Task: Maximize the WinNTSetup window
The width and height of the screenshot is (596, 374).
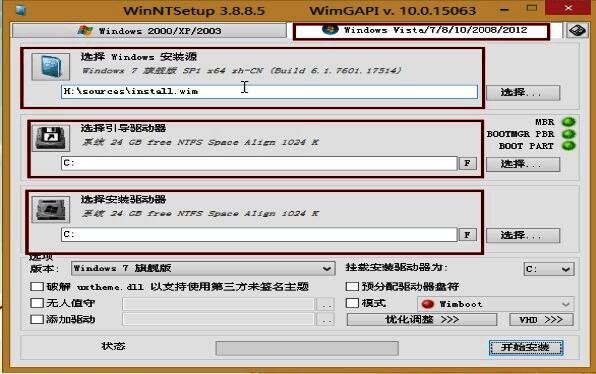Action: click(x=532, y=8)
